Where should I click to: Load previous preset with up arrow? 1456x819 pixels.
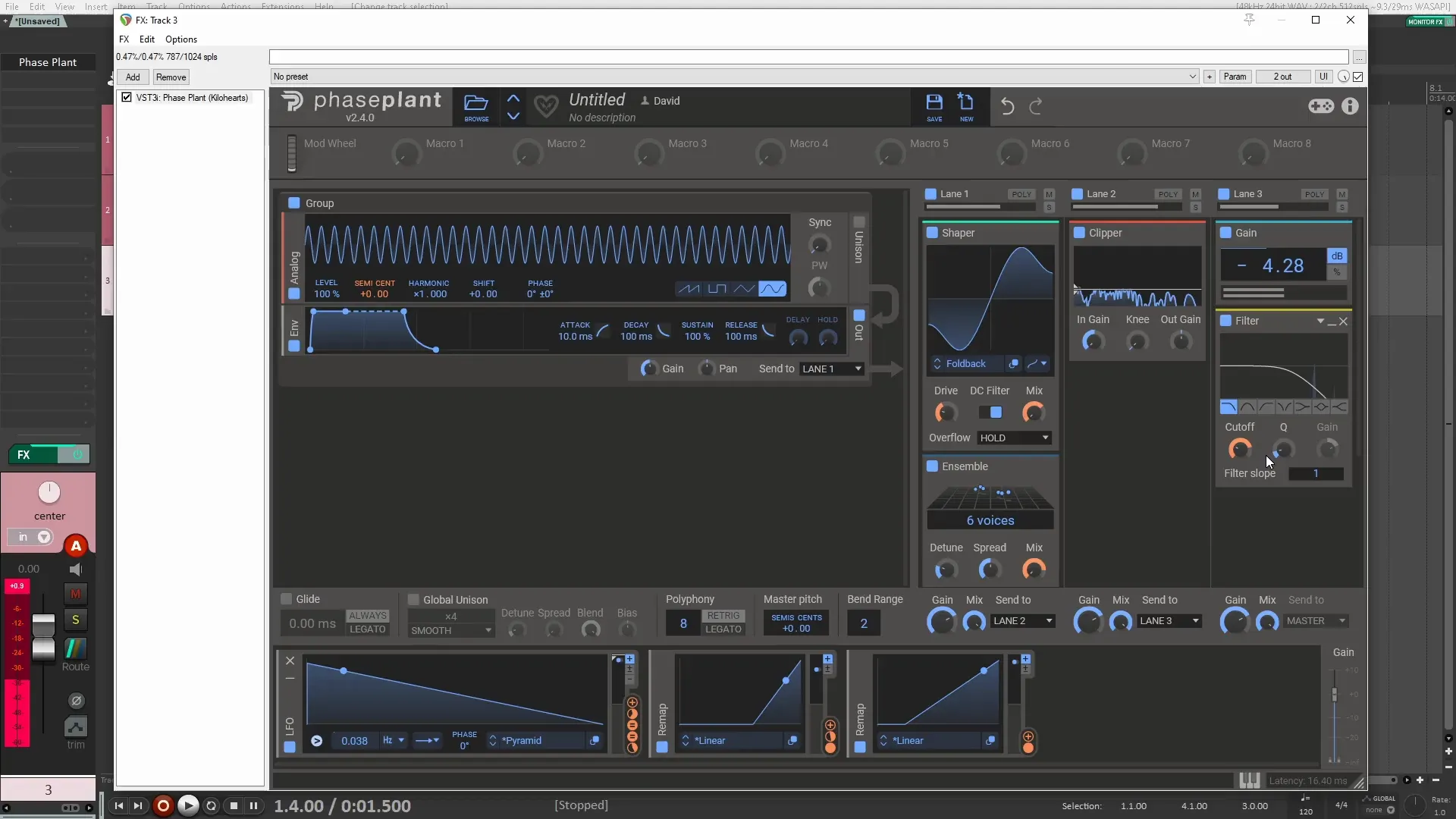(513, 99)
